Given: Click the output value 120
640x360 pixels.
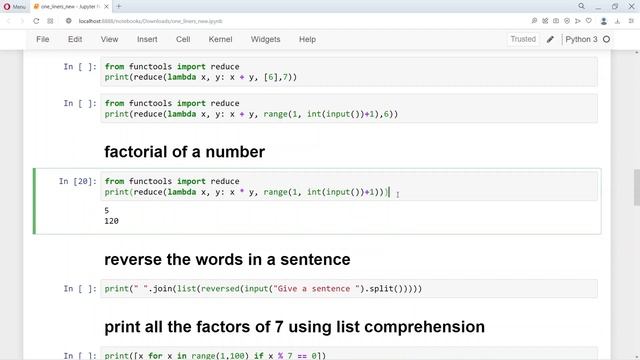Looking at the screenshot, I should 111,221.
